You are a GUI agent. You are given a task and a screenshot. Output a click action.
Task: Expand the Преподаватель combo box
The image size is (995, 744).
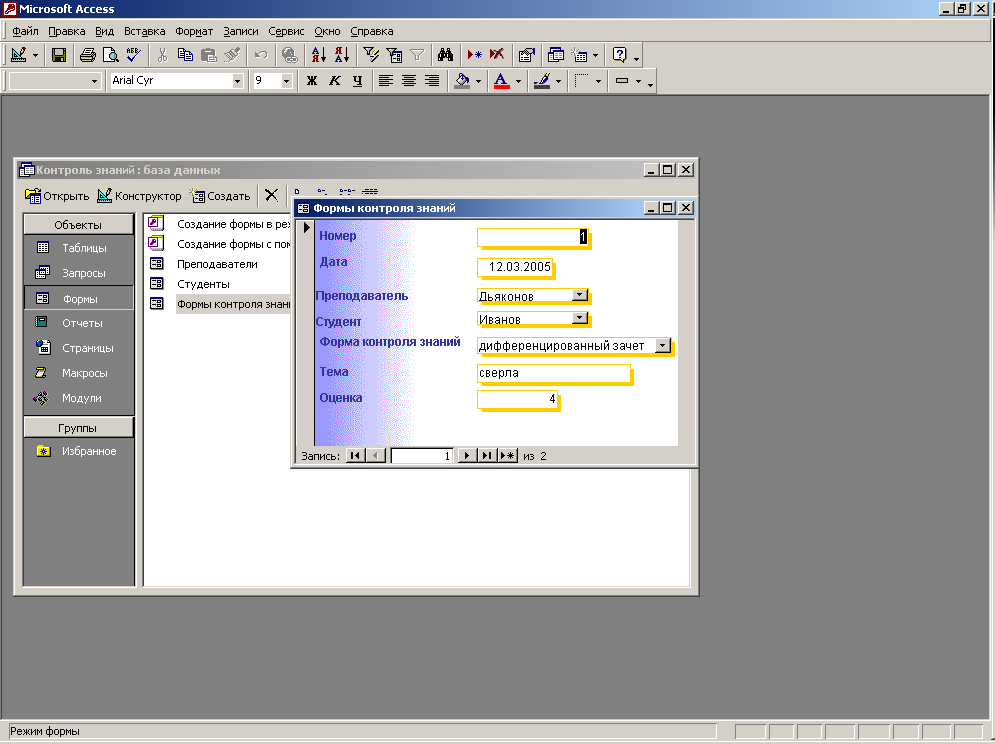[580, 295]
